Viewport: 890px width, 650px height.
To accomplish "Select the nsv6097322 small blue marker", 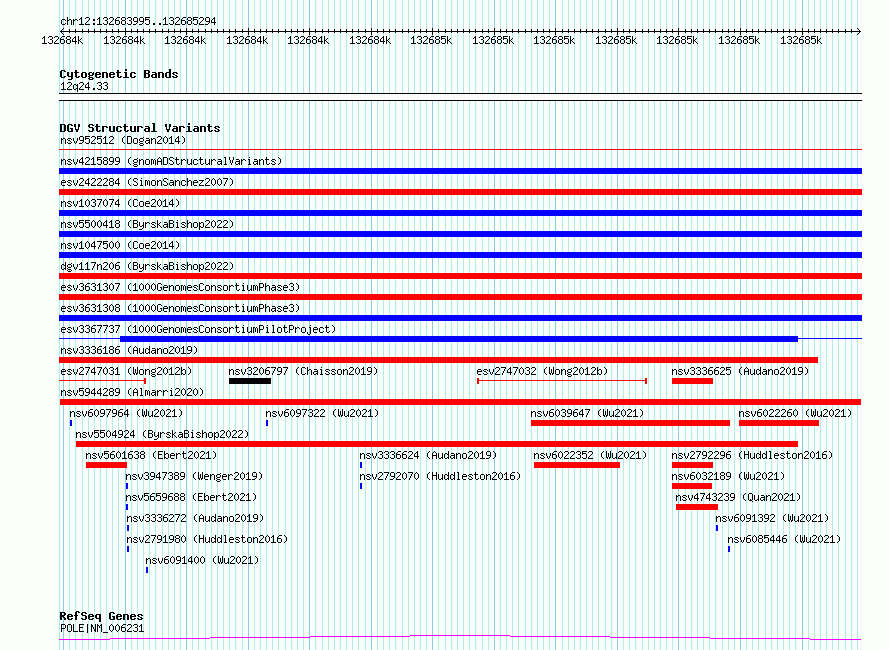I will coord(267,423).
